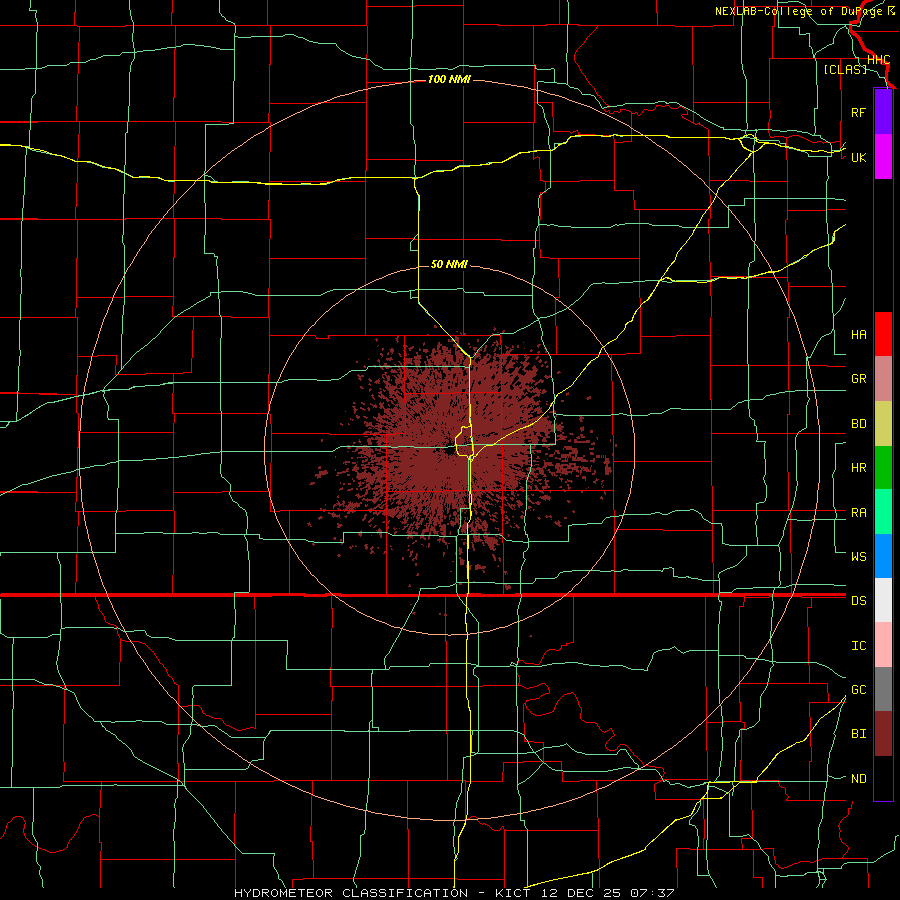The height and width of the screenshot is (900, 900).
Task: Click the BI legend label
Action: tap(858, 734)
